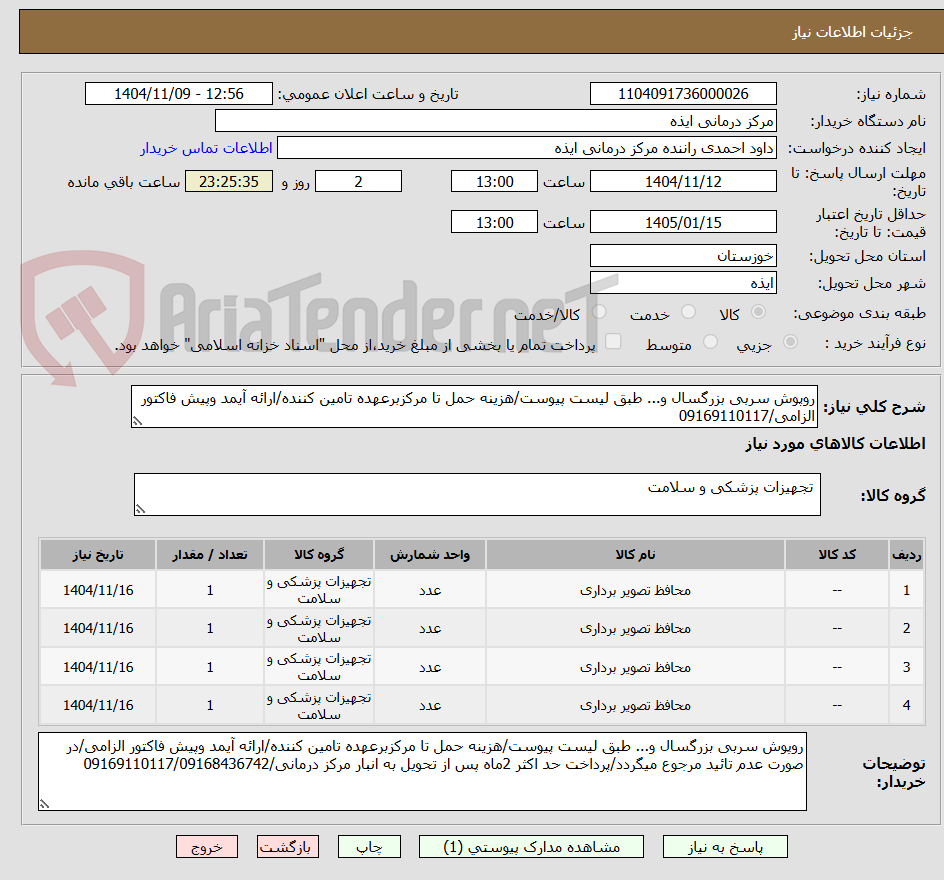The height and width of the screenshot is (880, 944).
Task: Click the گروه کالا column header
Action: point(318,554)
